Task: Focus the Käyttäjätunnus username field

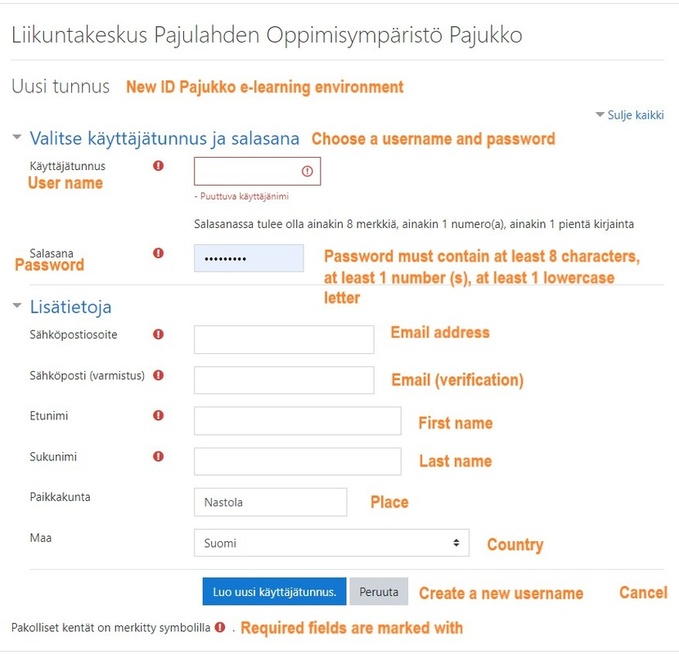Action: click(248, 171)
